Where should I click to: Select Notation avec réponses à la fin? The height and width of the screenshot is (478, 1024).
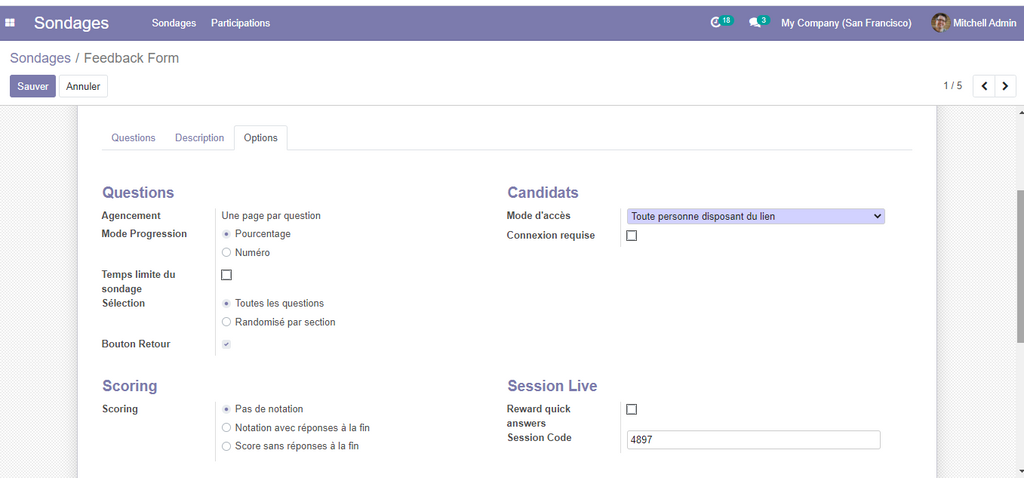[x=226, y=428]
